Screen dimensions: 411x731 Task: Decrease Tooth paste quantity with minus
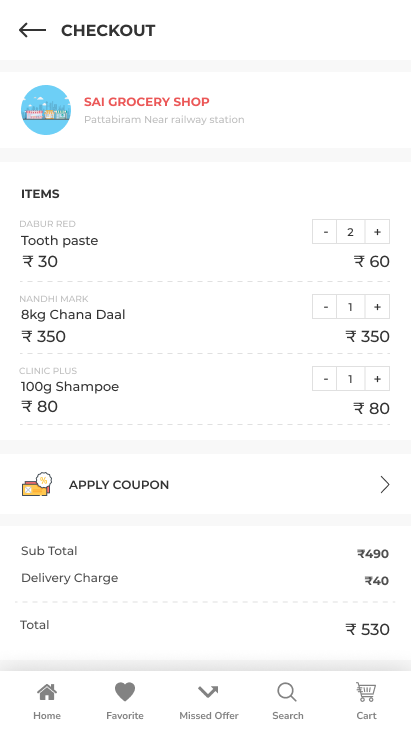click(325, 232)
